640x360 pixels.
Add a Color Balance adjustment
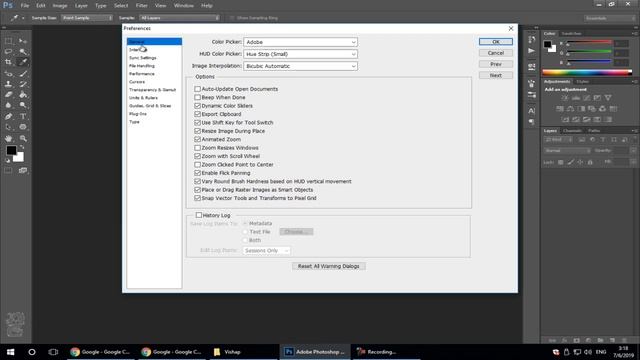click(570, 109)
